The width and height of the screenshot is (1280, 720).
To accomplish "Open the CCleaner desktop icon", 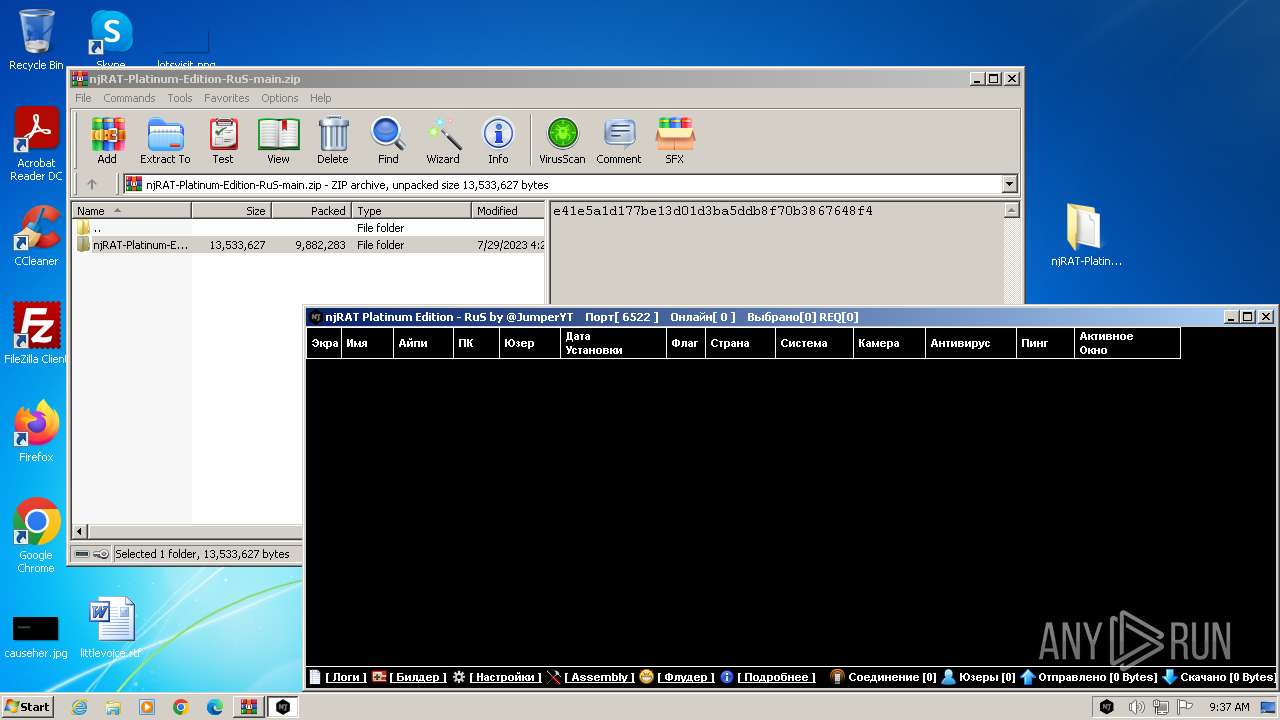I will 36,236.
